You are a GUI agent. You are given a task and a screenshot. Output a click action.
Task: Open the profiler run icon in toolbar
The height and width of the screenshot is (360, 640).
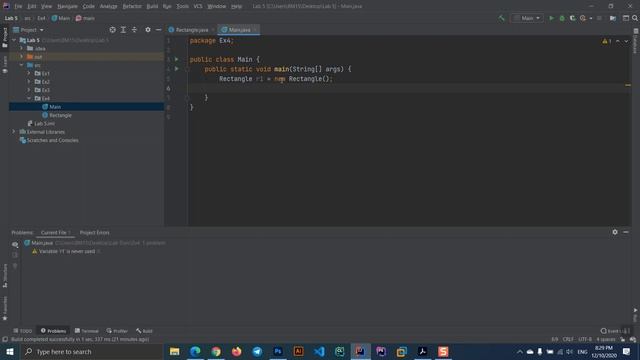[583, 18]
